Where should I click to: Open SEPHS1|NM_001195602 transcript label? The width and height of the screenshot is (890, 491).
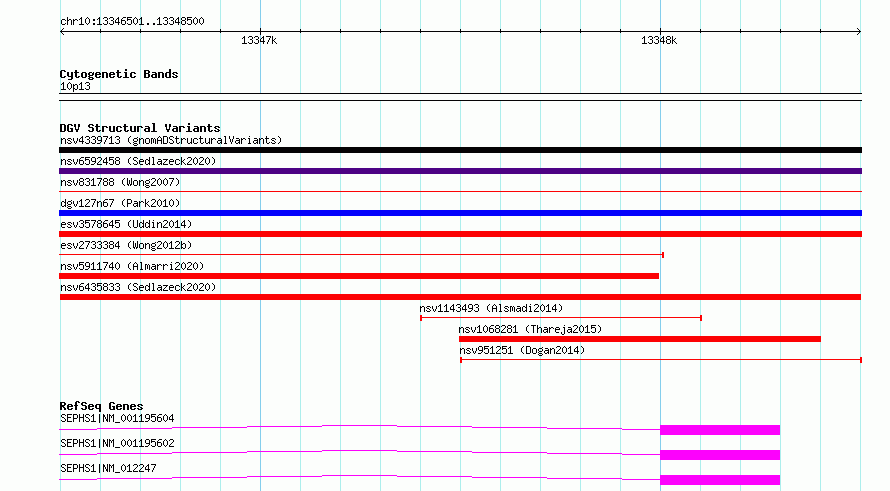[117, 443]
